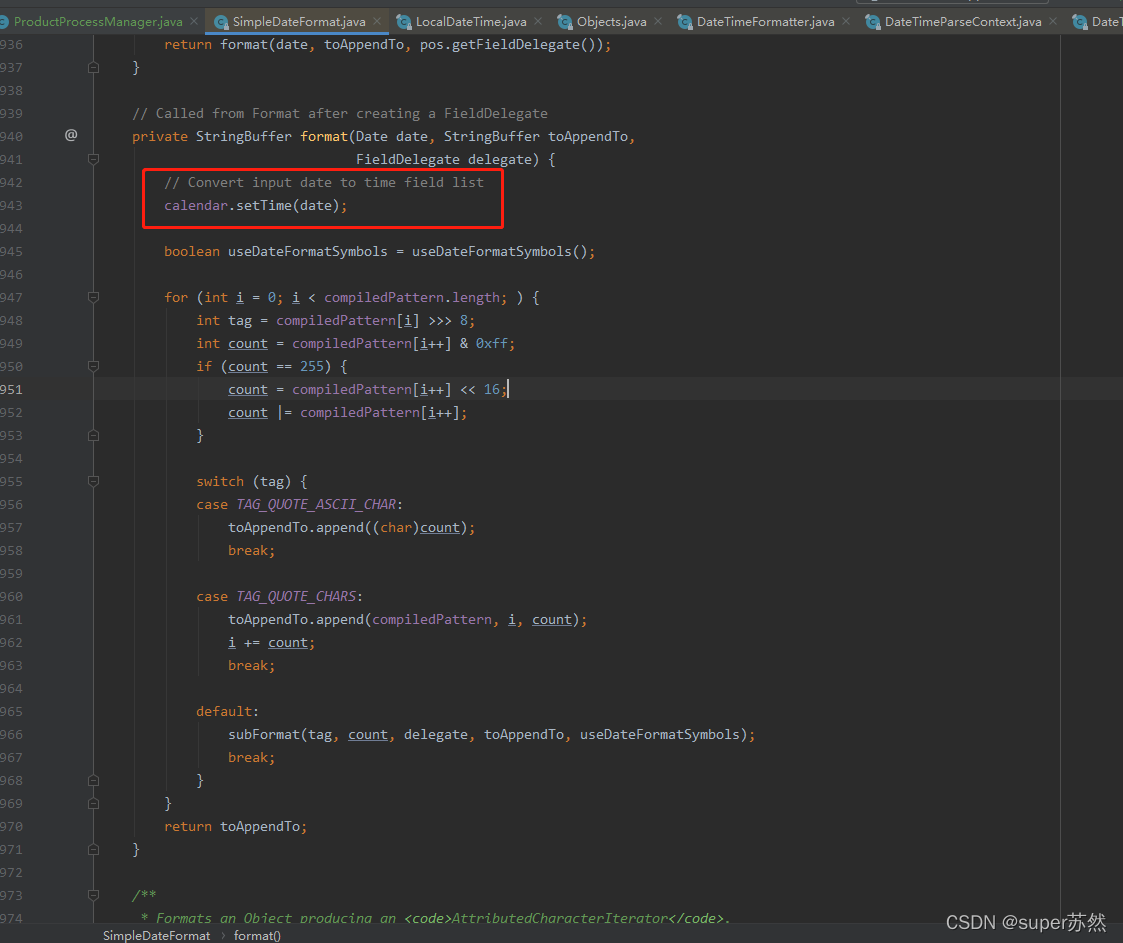1123x943 pixels.
Task: Click the class icon on DateTimeFormatter.java tab
Action: click(685, 22)
